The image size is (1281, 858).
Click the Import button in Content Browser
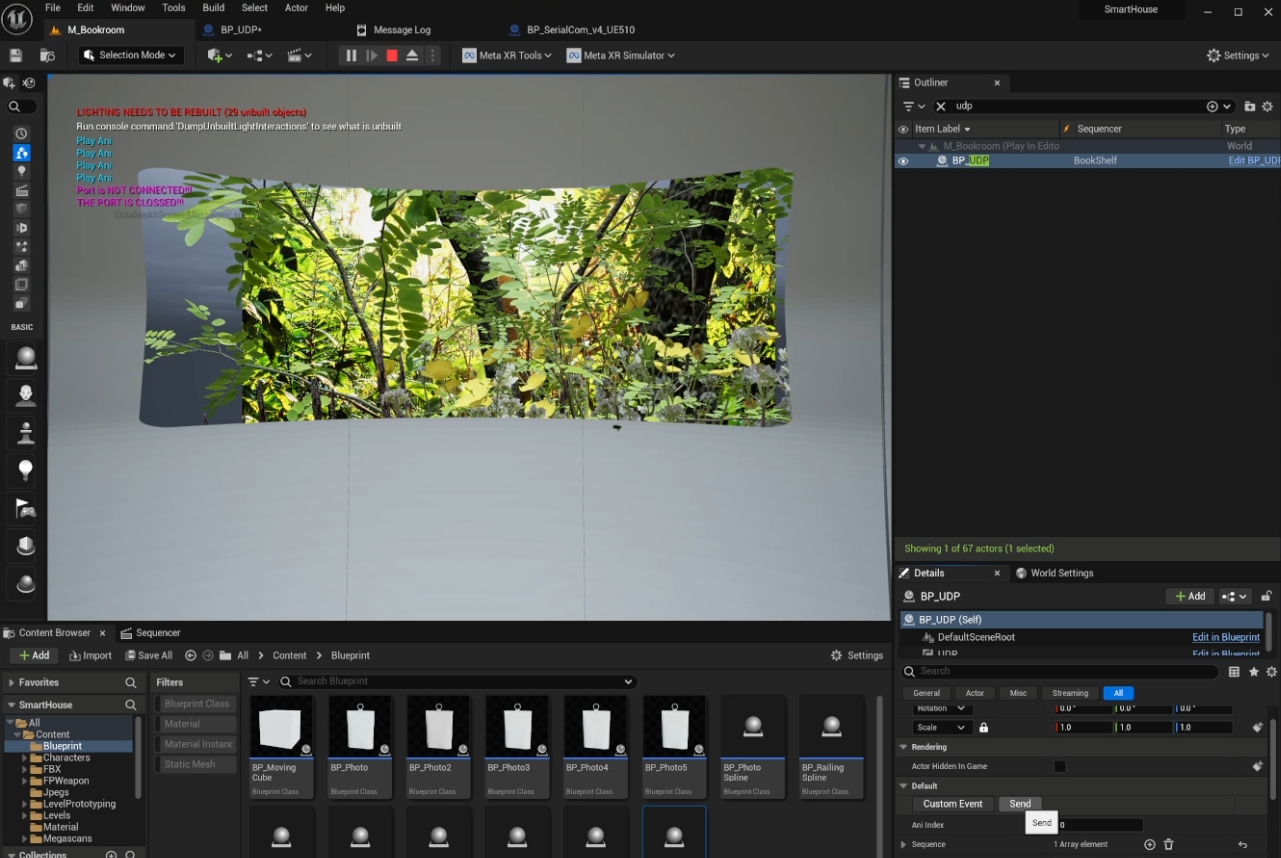coord(90,656)
